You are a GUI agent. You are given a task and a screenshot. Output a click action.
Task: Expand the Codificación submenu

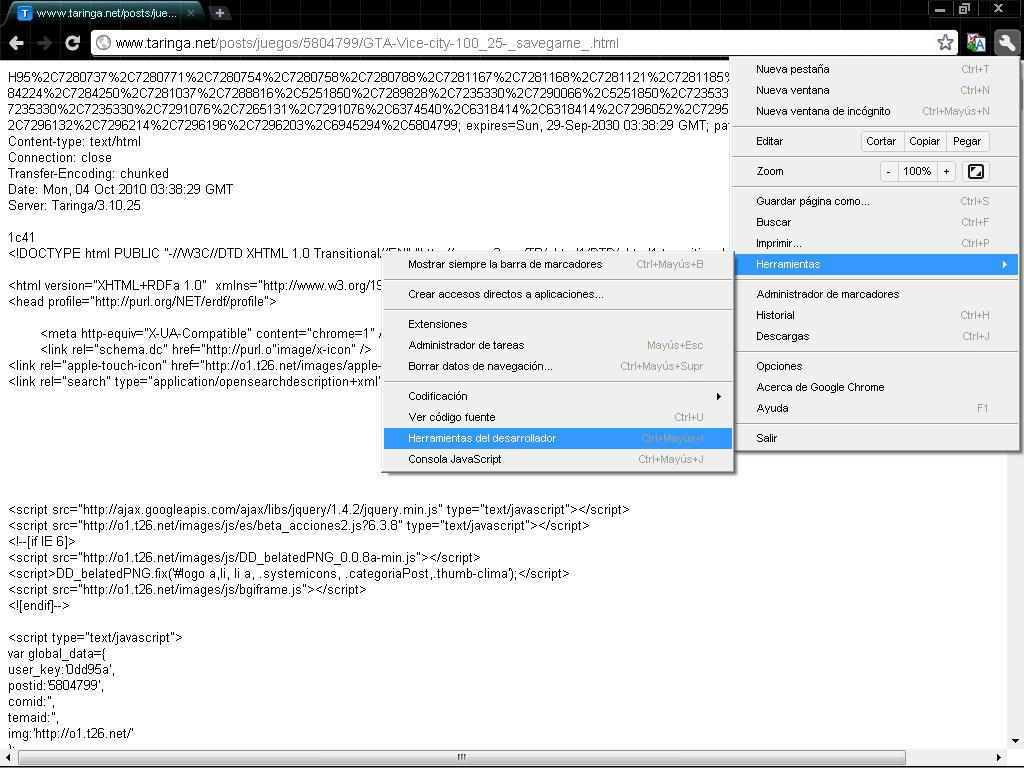[x=558, y=396]
